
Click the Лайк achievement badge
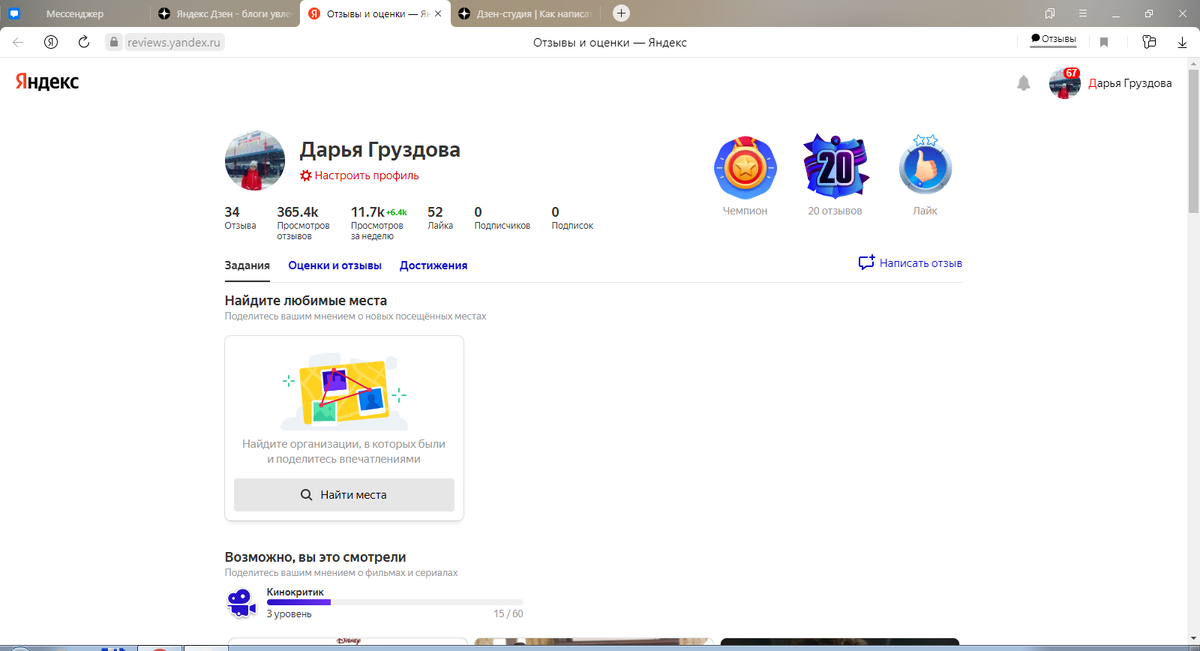[x=925, y=166]
